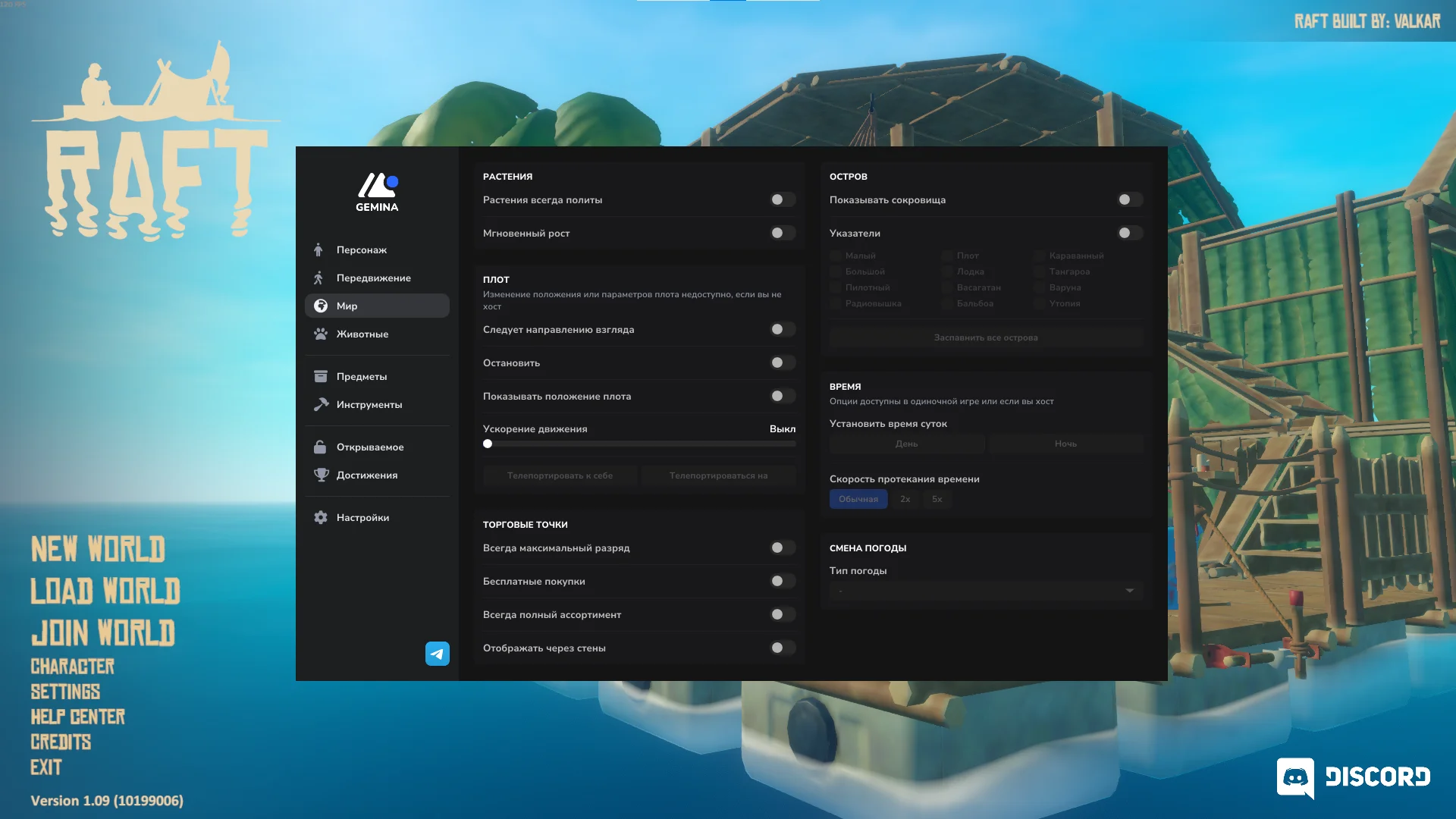Image resolution: width=1456 pixels, height=819 pixels.
Task: Enable Бесплатные покупки switch
Action: pyautogui.click(x=783, y=581)
